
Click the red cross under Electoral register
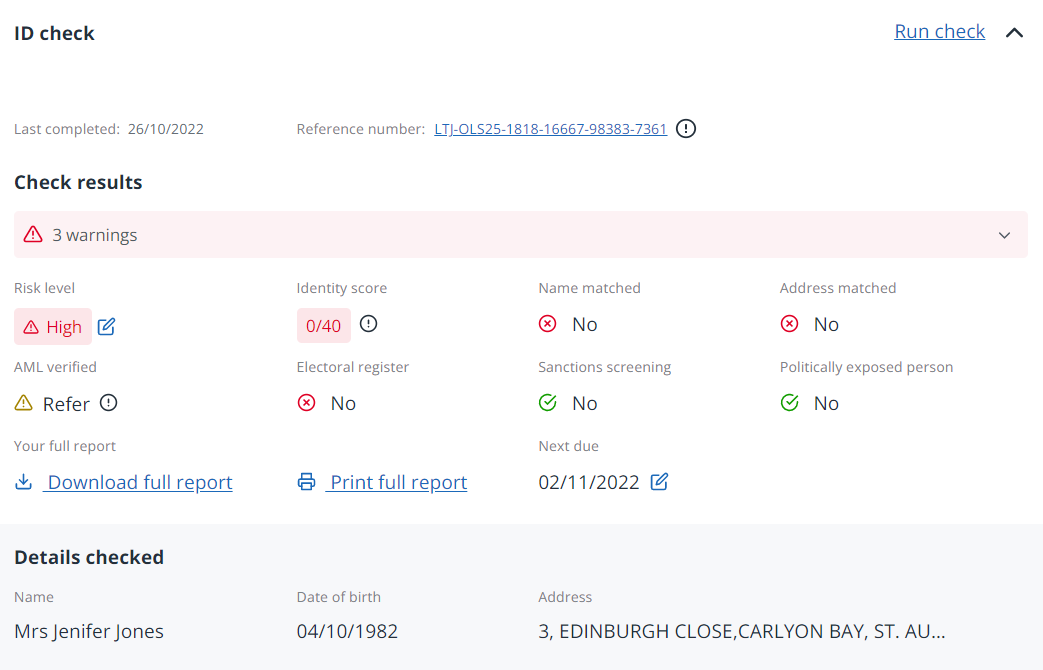[x=306, y=403]
